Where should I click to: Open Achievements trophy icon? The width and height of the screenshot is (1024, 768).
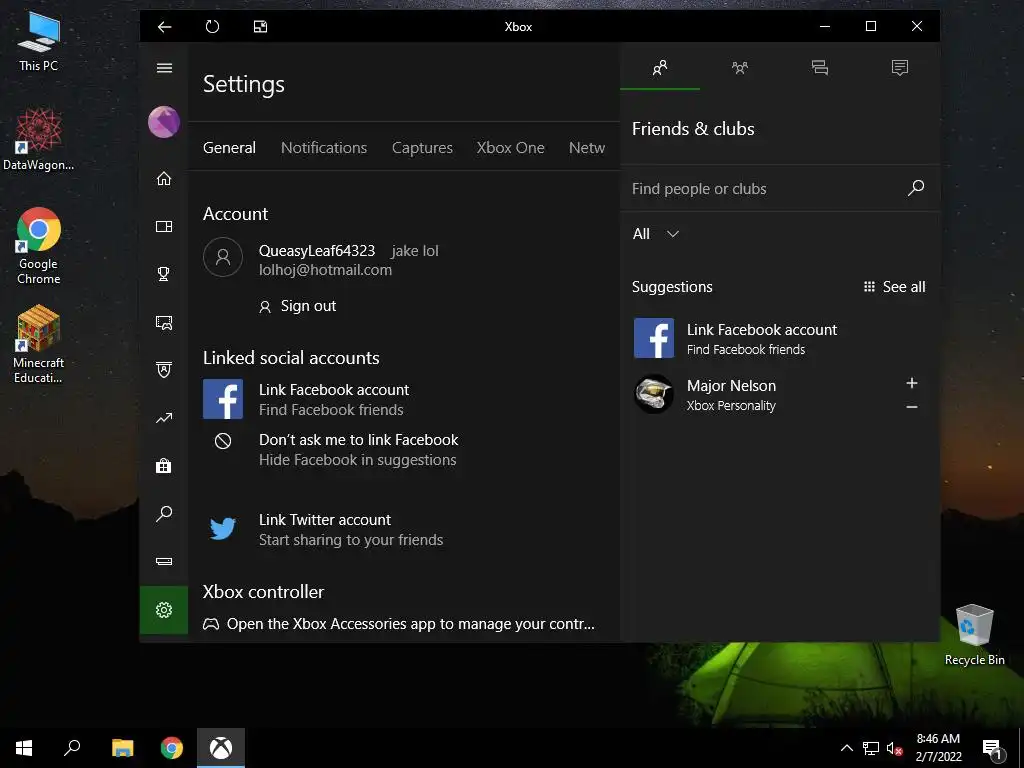pyautogui.click(x=164, y=274)
